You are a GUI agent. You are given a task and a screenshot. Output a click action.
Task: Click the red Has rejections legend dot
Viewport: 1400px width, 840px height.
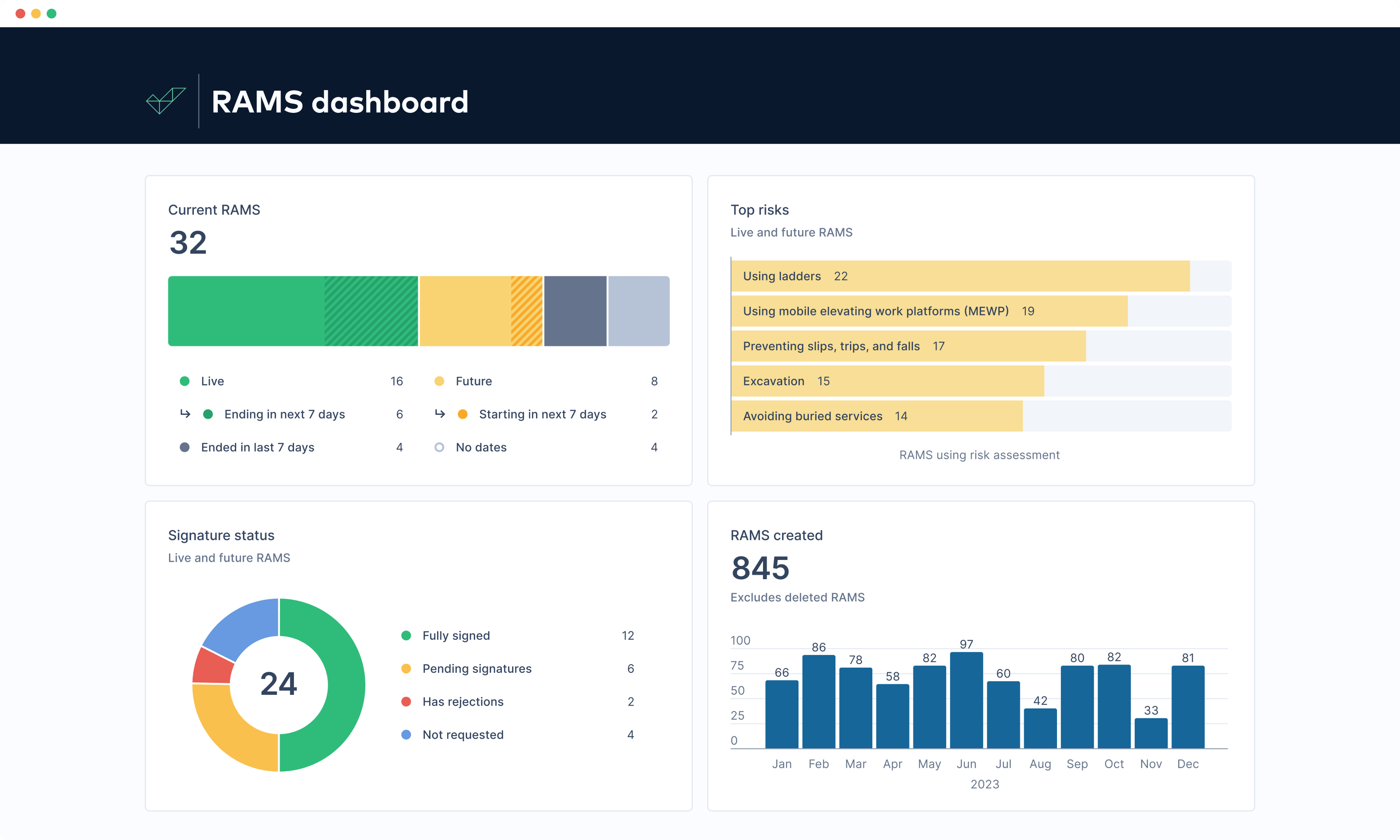406,701
